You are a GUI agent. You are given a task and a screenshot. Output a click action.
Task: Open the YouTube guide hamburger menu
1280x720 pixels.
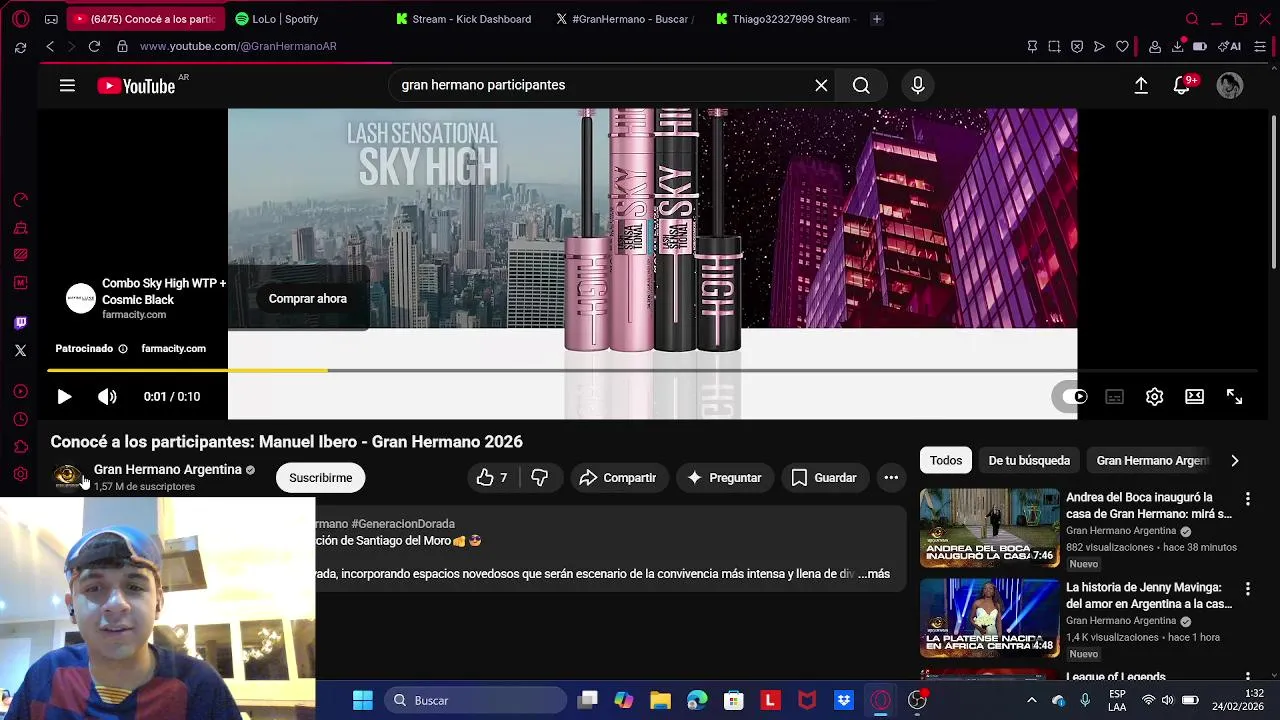coord(67,86)
